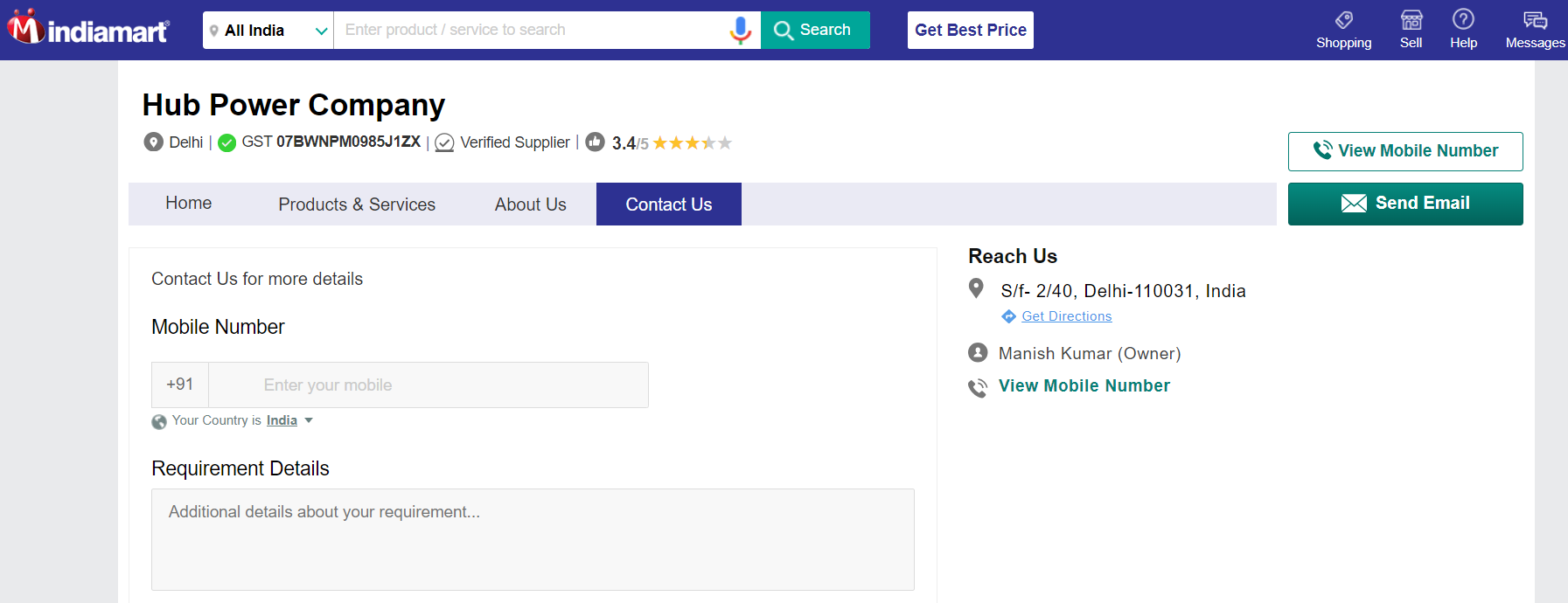This screenshot has height=603, width=1568.
Task: Click the green Search button
Action: click(814, 30)
